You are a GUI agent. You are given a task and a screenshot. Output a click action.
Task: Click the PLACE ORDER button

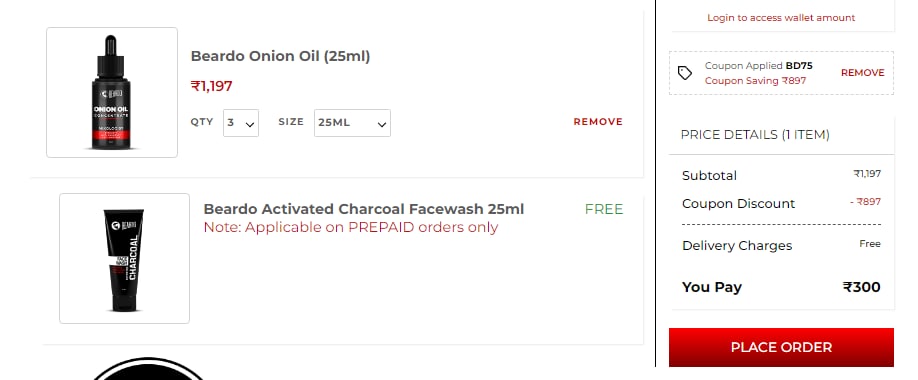point(781,347)
